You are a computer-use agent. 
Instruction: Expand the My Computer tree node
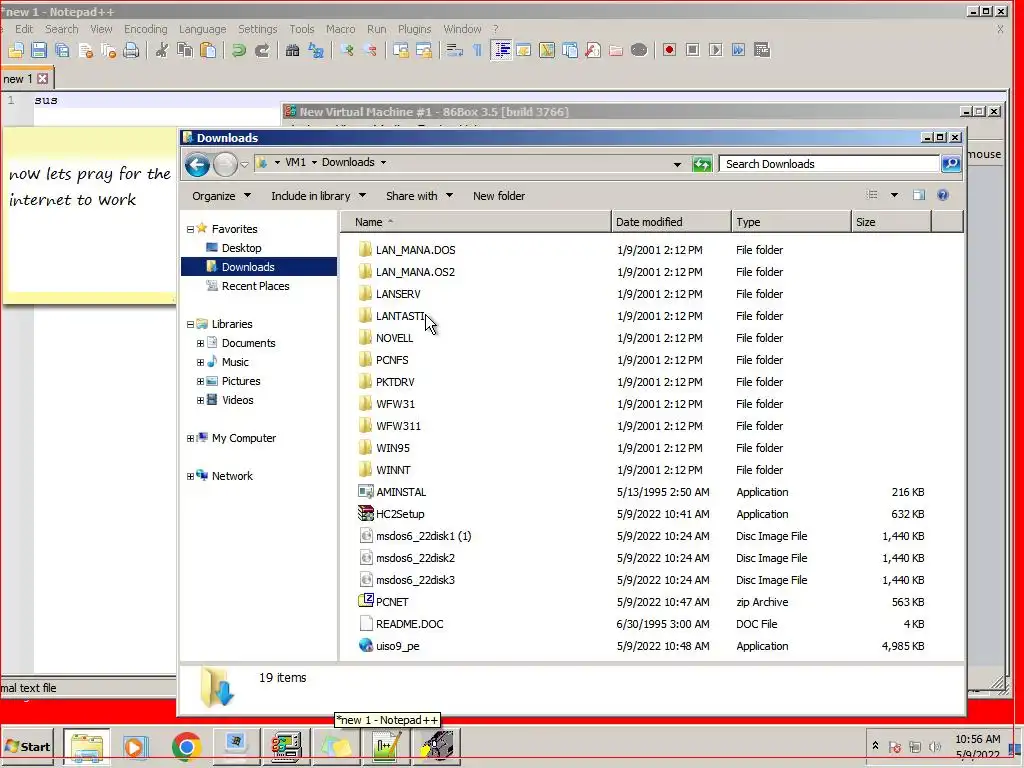[x=190, y=438]
